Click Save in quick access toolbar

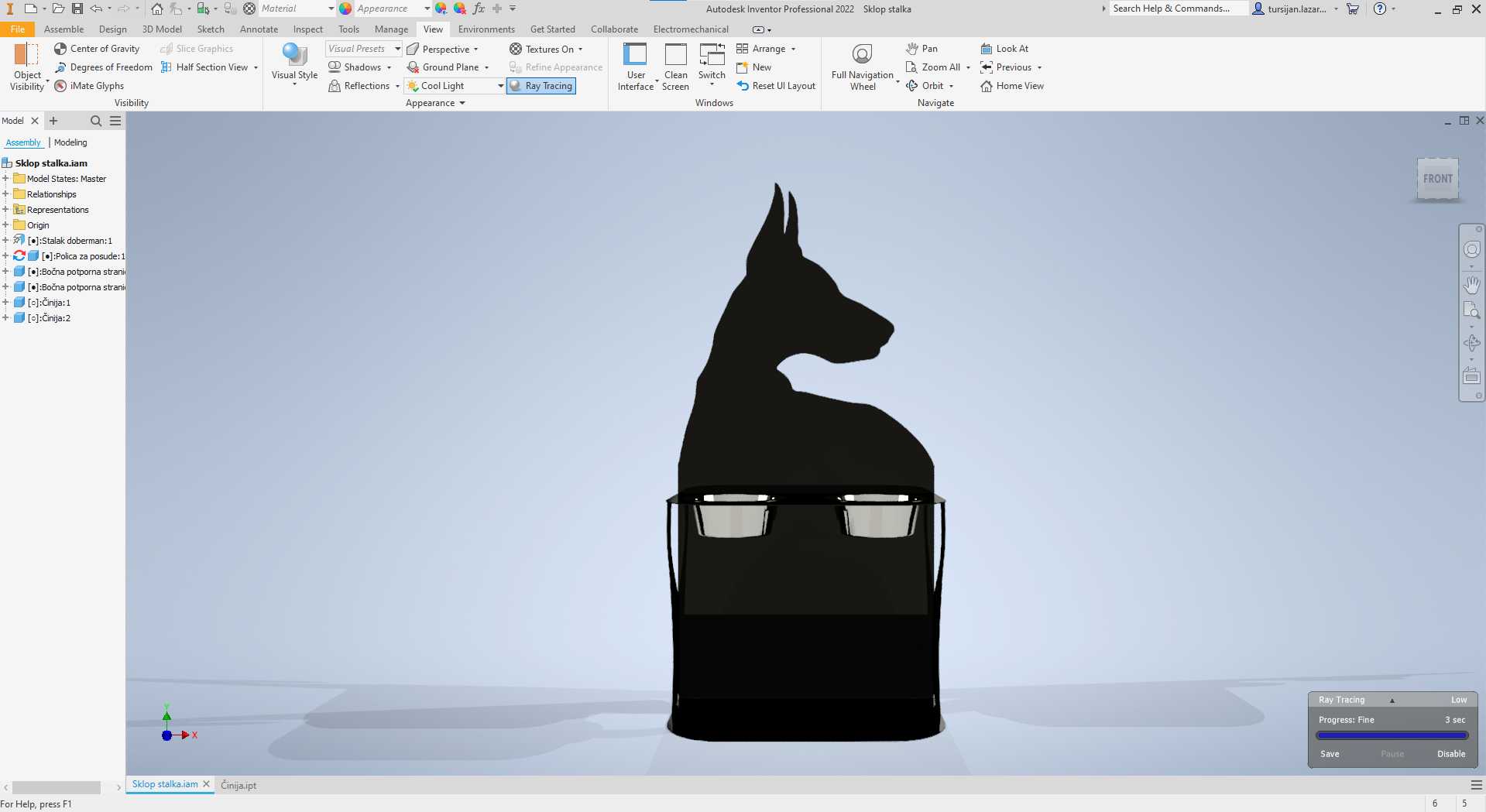click(77, 9)
